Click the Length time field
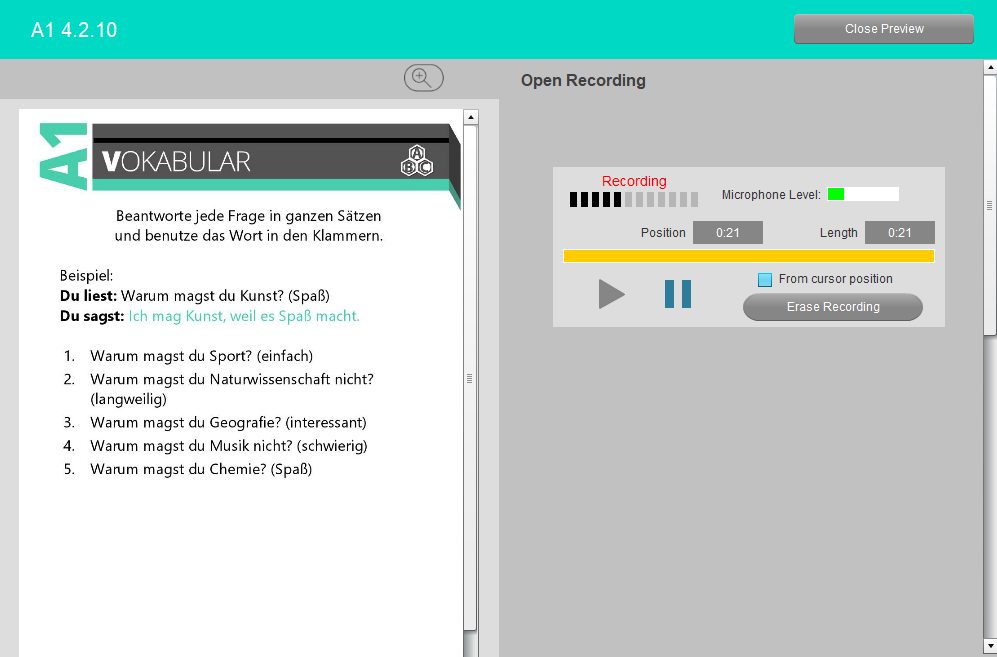Viewport: 997px width, 657px height. tap(899, 233)
